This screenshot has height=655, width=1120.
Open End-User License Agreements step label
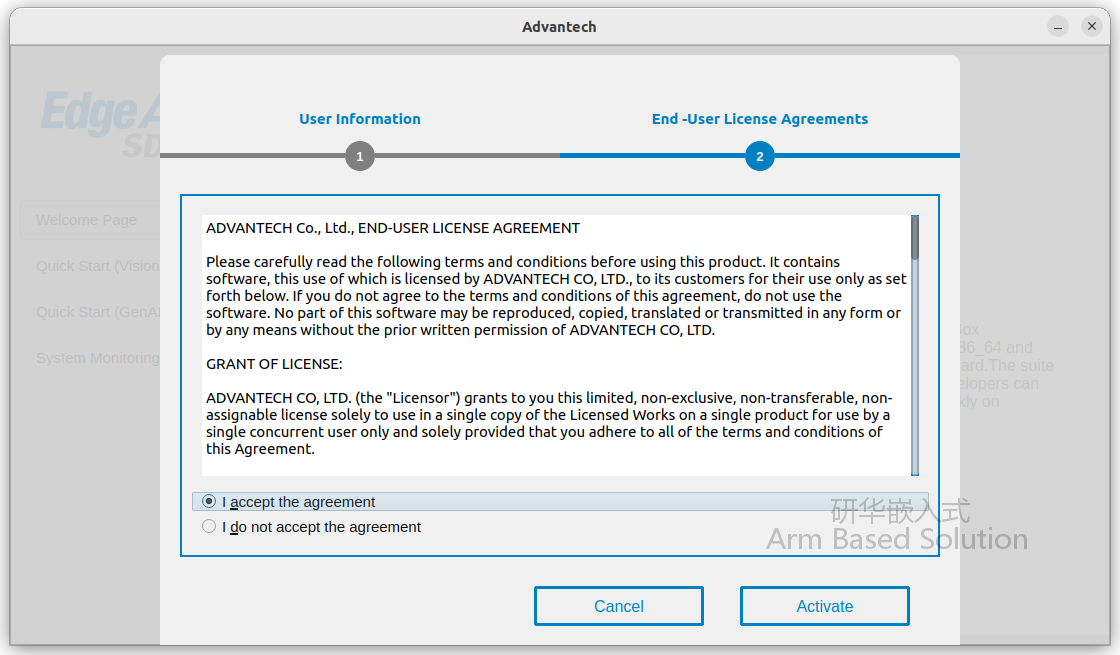click(x=760, y=119)
